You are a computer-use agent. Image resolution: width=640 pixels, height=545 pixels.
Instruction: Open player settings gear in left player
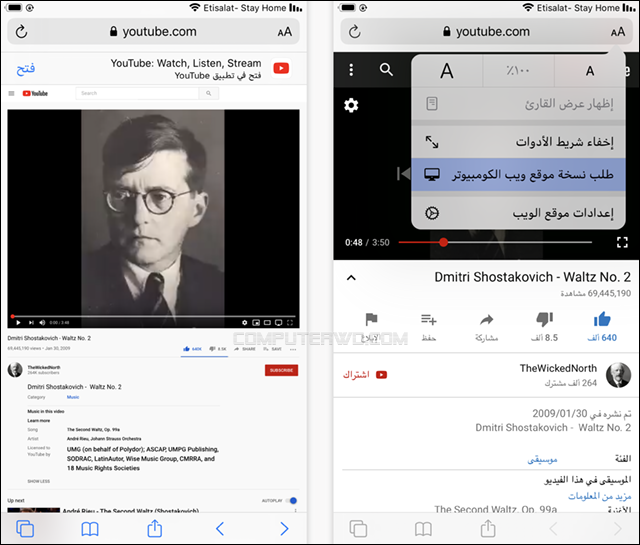pyautogui.click(x=244, y=323)
